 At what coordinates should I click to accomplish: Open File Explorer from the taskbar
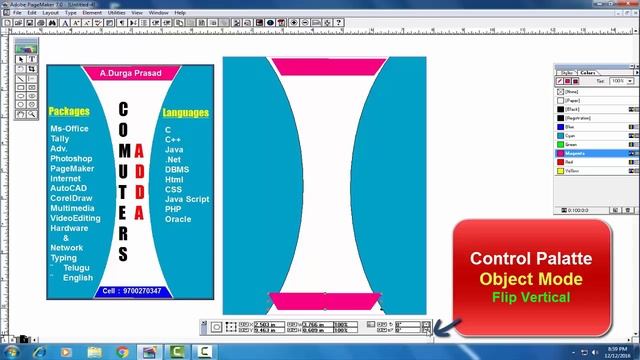95,351
